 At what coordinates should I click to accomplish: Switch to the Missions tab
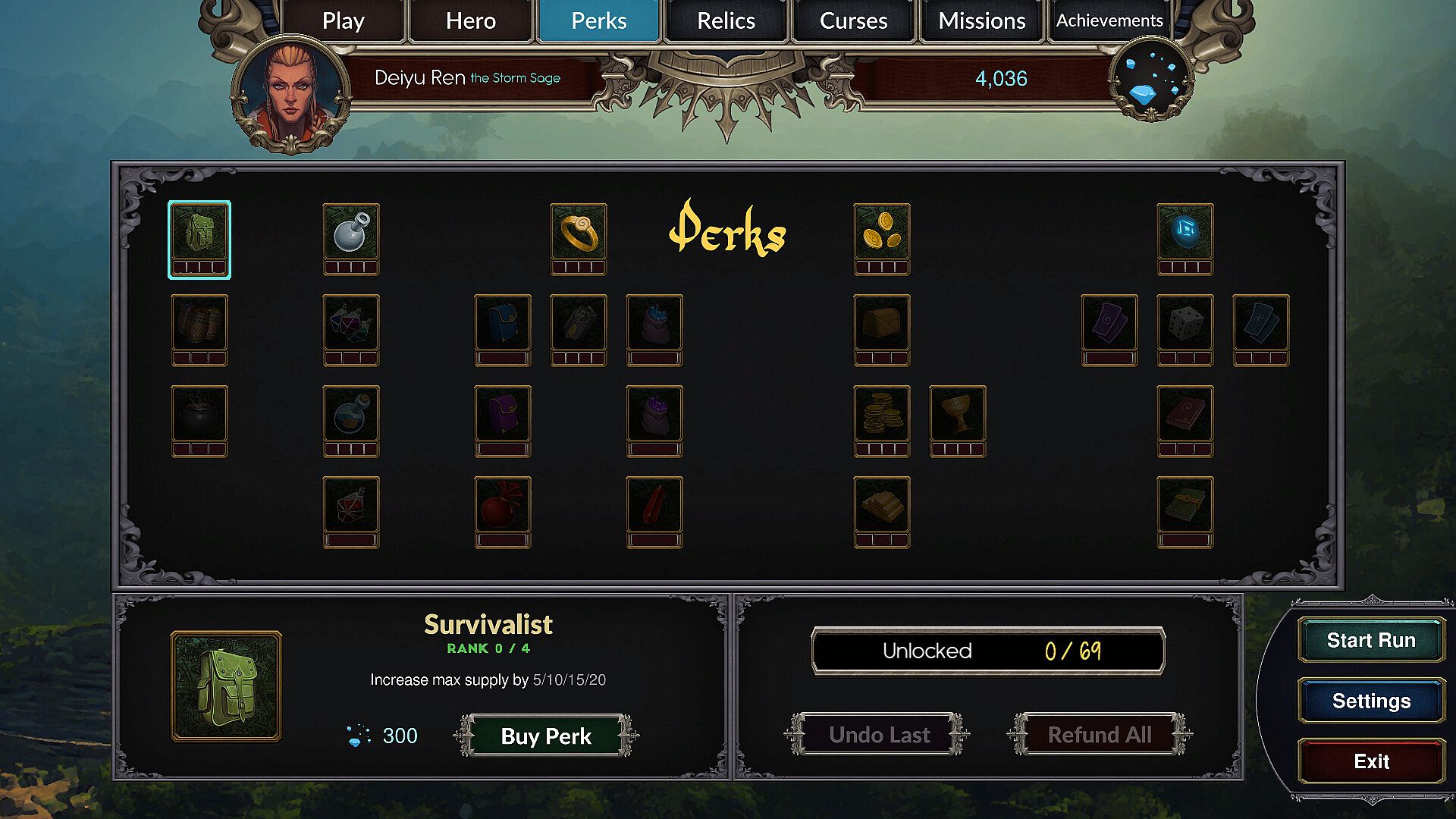click(982, 20)
